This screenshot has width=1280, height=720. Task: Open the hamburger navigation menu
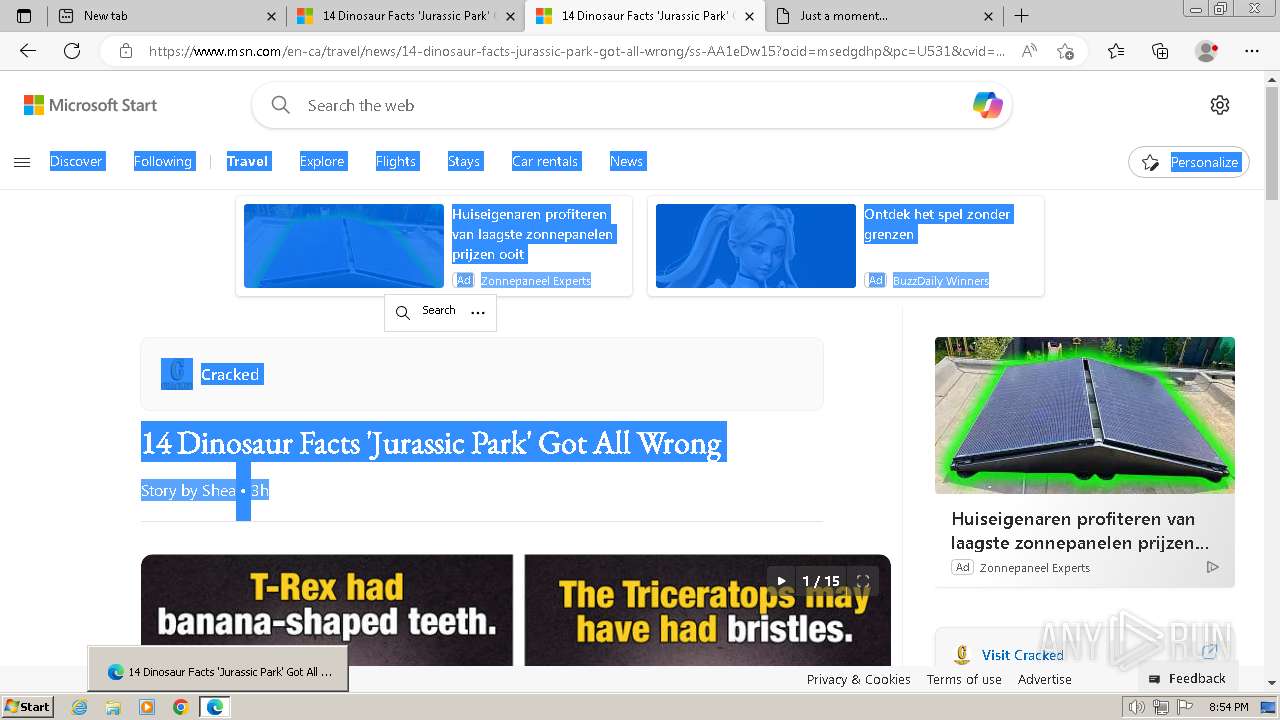click(22, 162)
